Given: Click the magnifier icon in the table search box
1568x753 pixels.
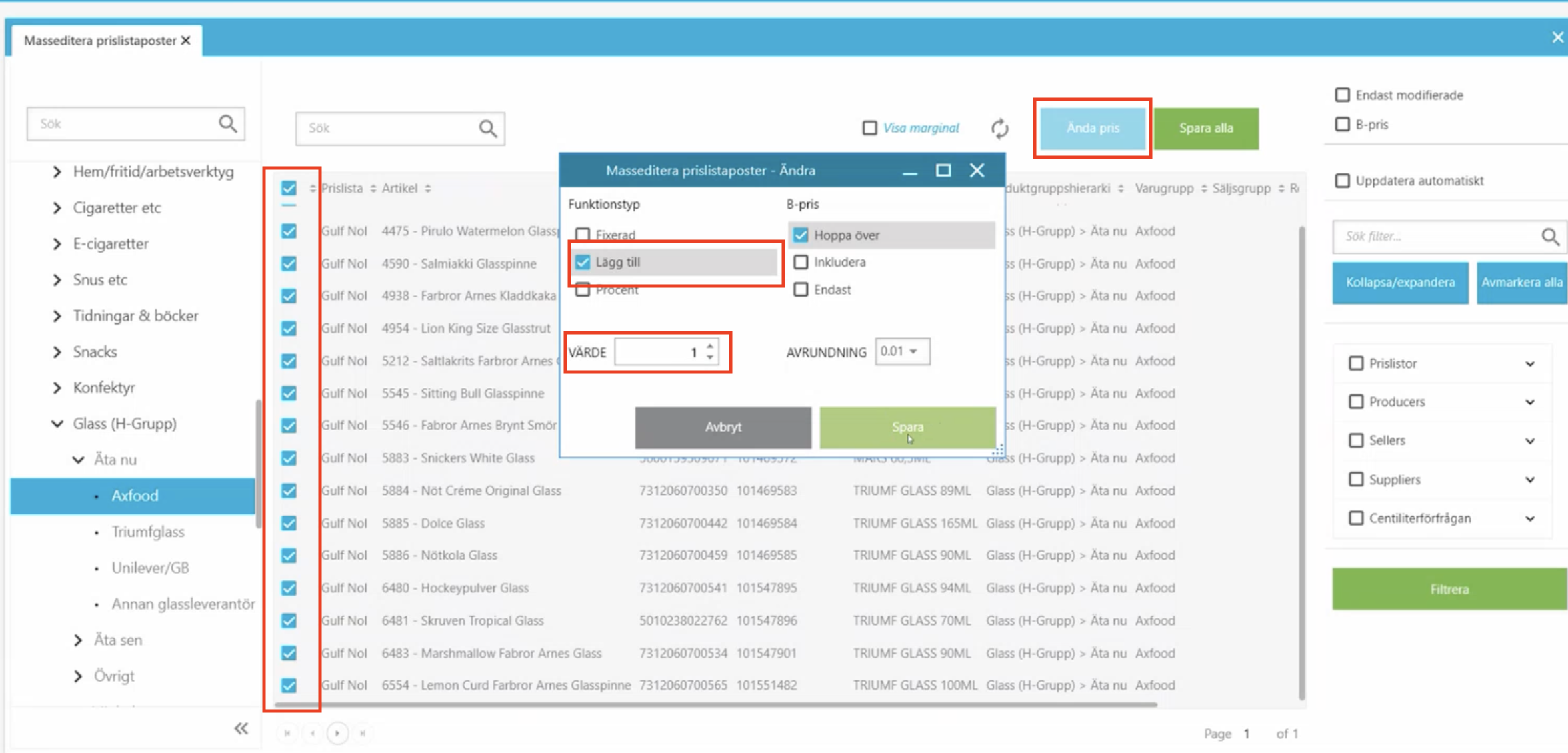Looking at the screenshot, I should (x=488, y=128).
